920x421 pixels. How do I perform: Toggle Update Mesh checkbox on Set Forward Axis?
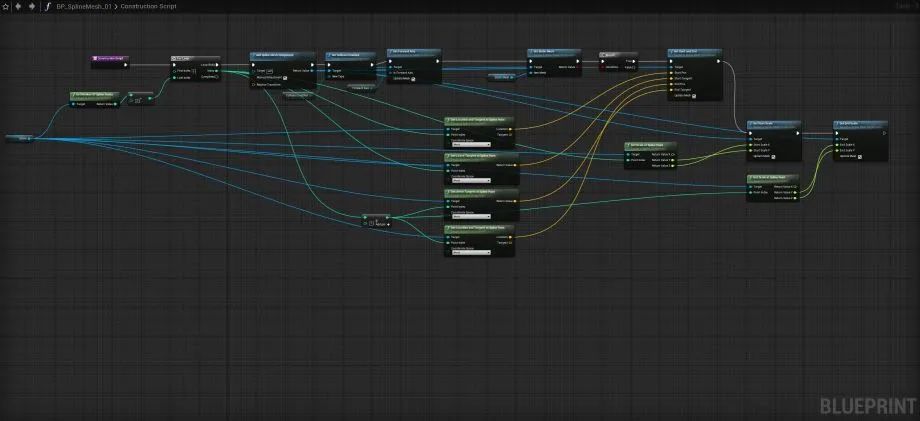point(413,80)
